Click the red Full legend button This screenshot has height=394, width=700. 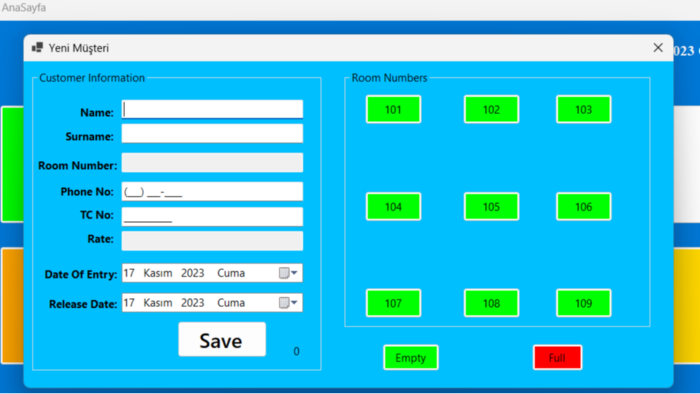[557, 357]
